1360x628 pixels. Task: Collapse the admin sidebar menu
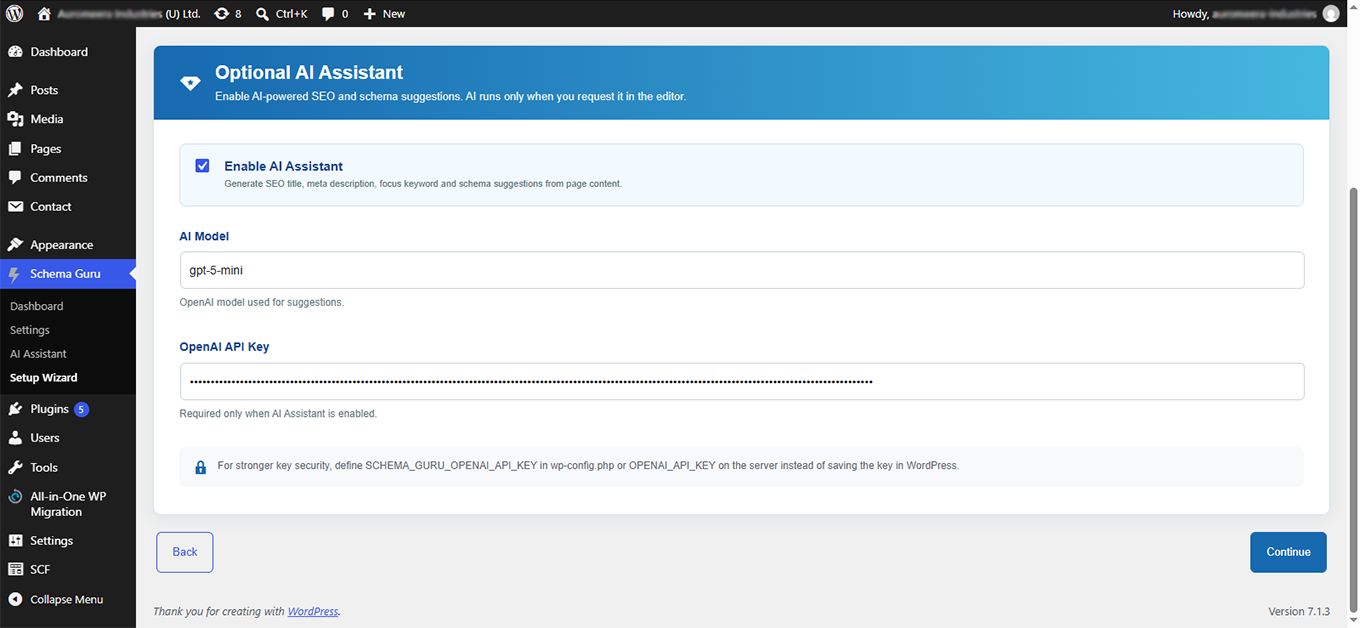(68, 599)
